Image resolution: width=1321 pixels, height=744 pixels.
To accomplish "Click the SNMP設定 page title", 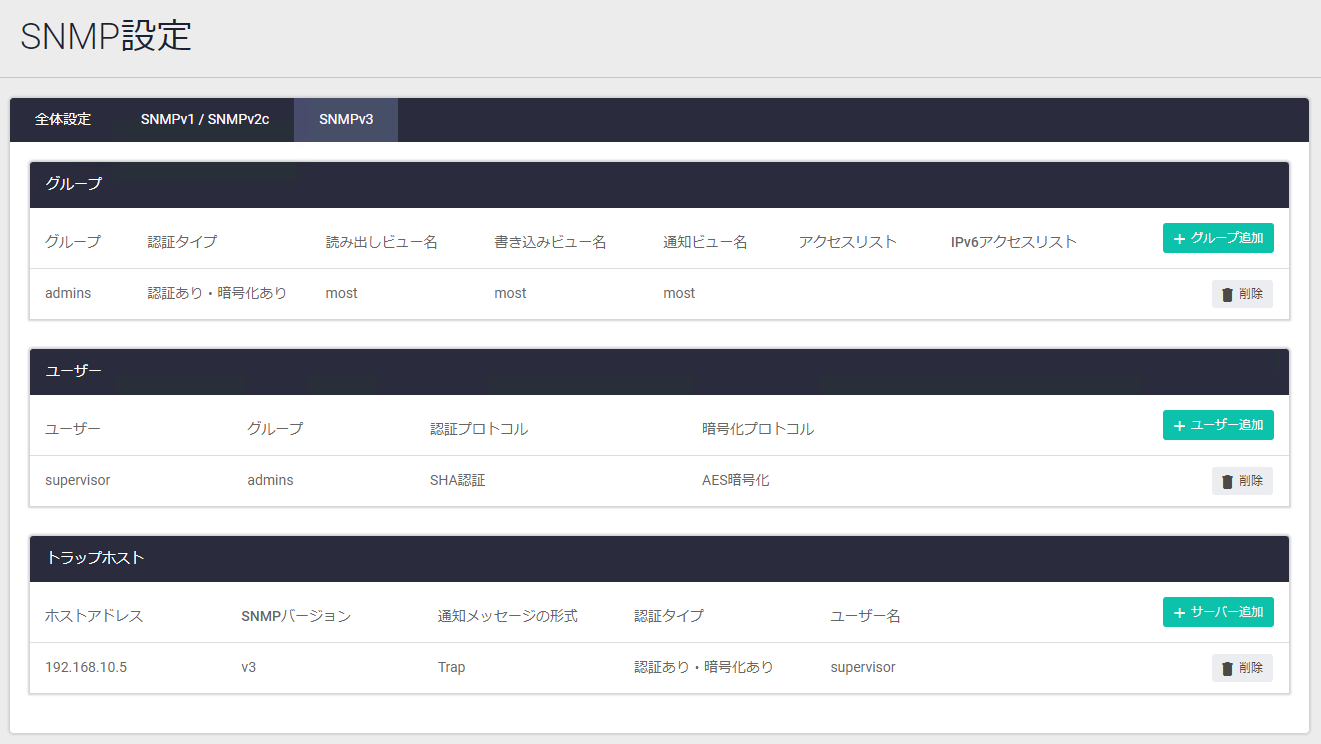I will (106, 36).
